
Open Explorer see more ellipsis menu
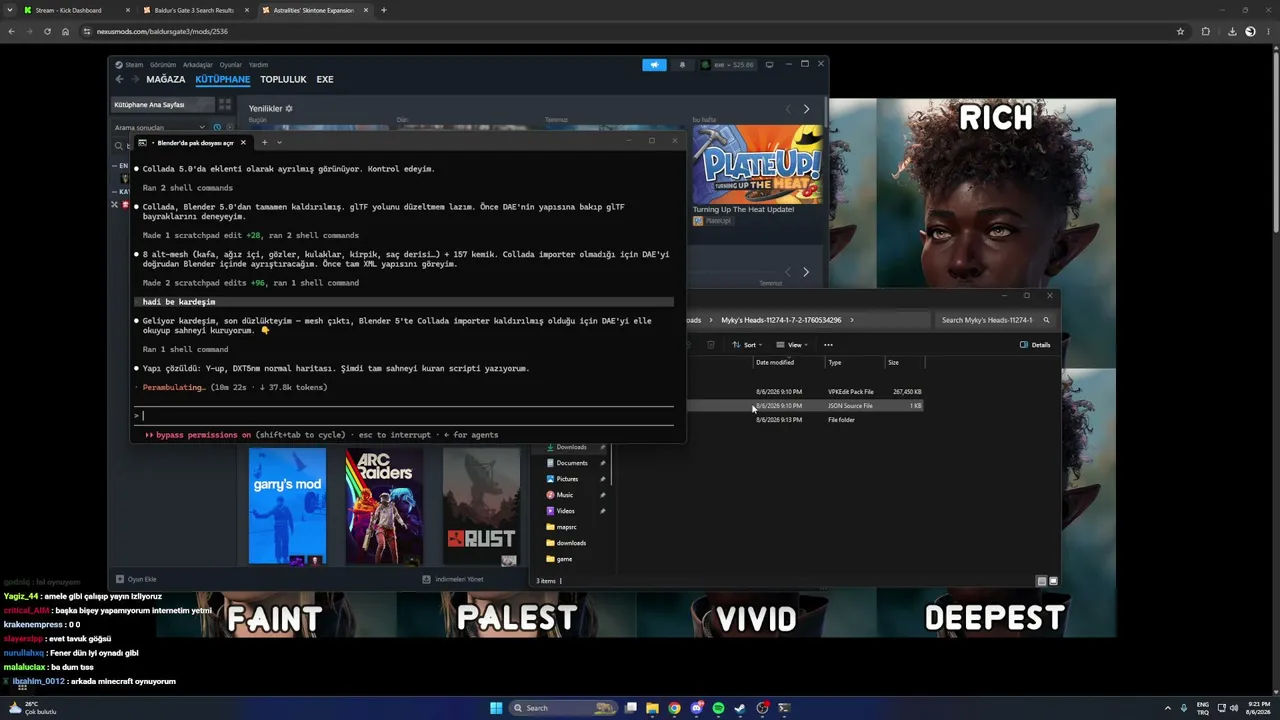click(x=828, y=345)
